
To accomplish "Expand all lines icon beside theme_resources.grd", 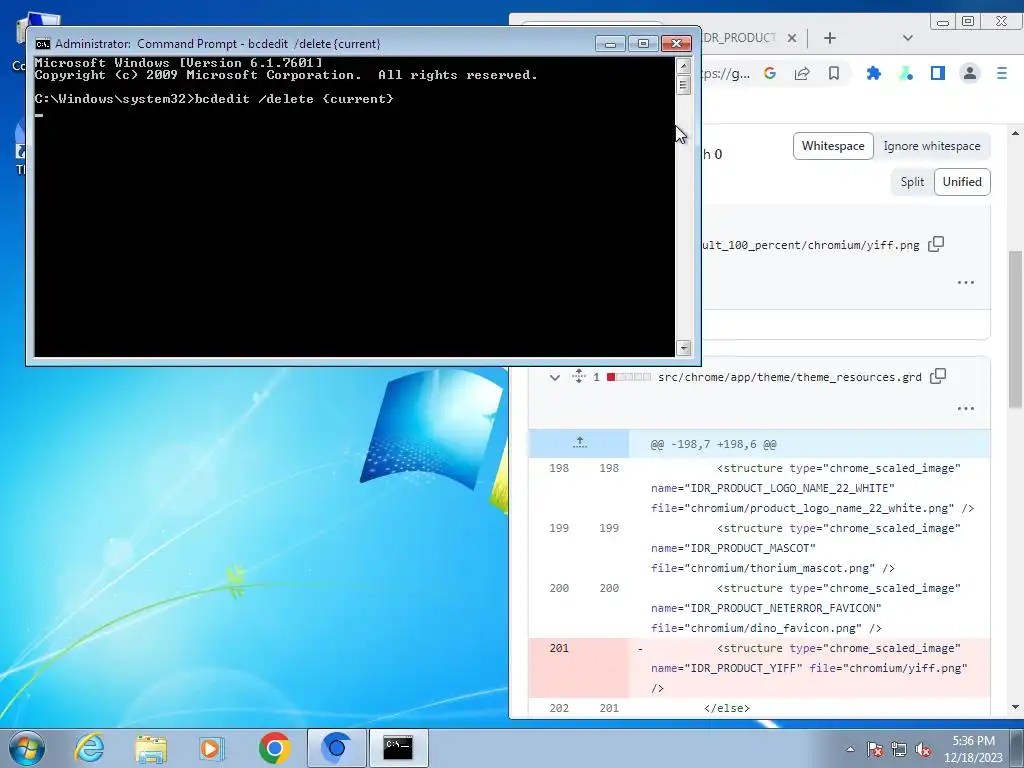I will coord(579,376).
